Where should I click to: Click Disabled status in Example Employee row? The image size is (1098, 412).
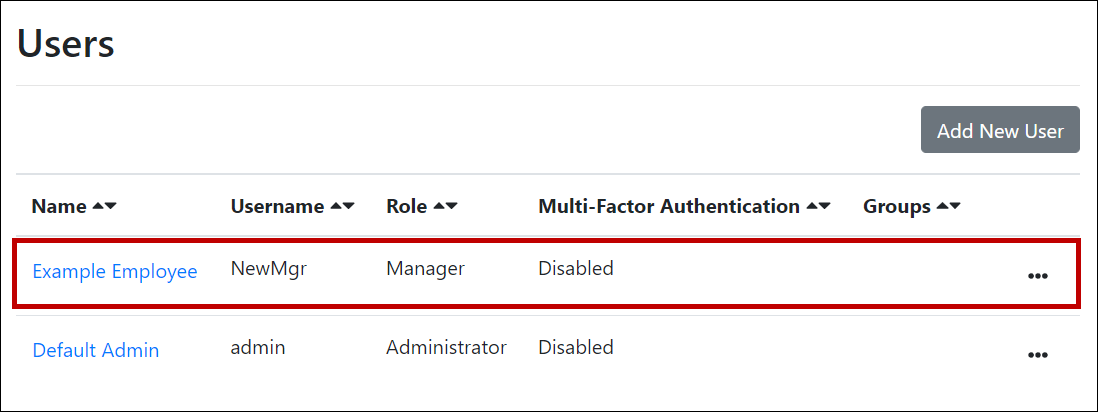click(575, 268)
